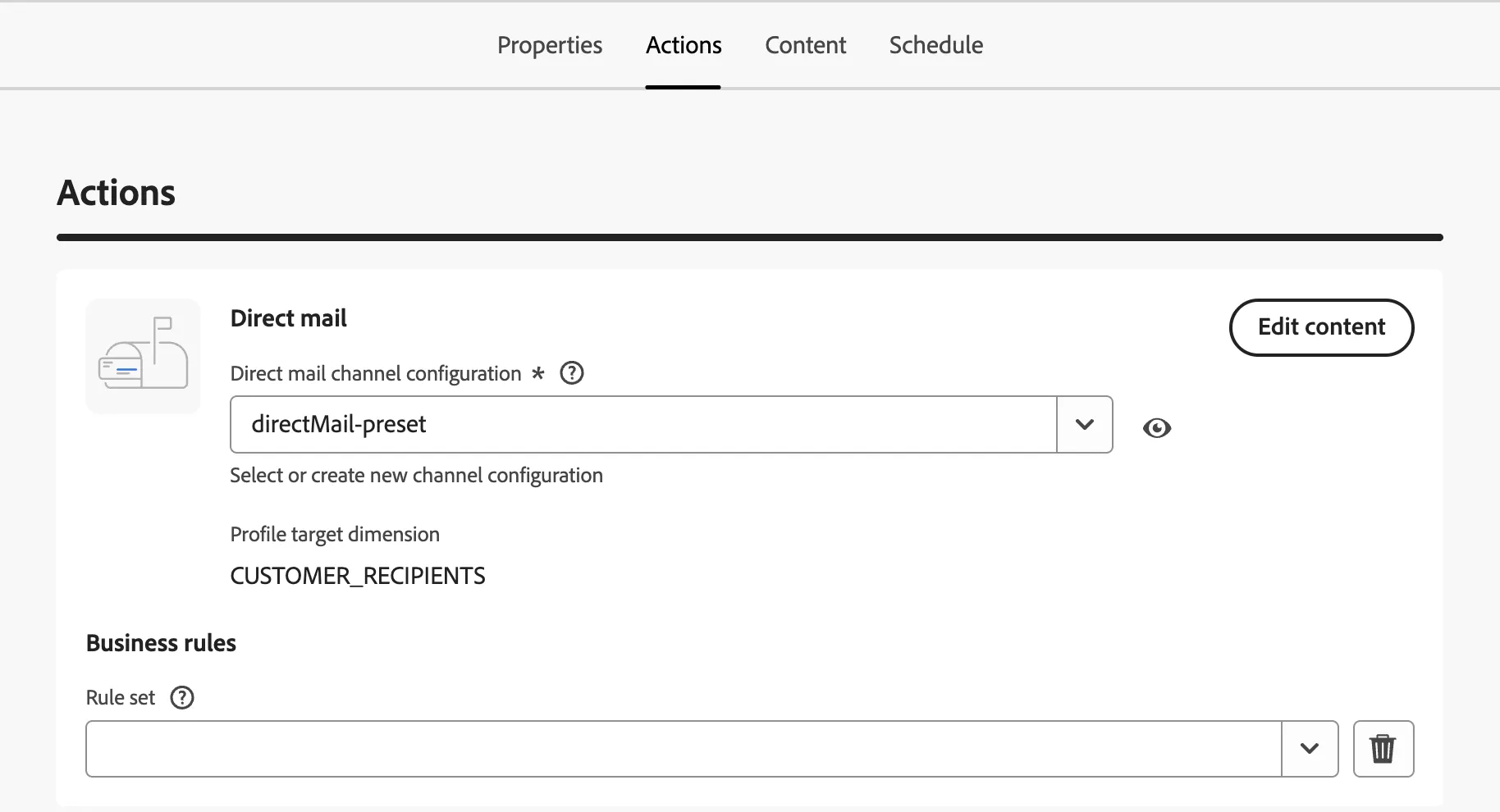Select the Actions tab
This screenshot has height=812, width=1500.
pyautogui.click(x=683, y=45)
